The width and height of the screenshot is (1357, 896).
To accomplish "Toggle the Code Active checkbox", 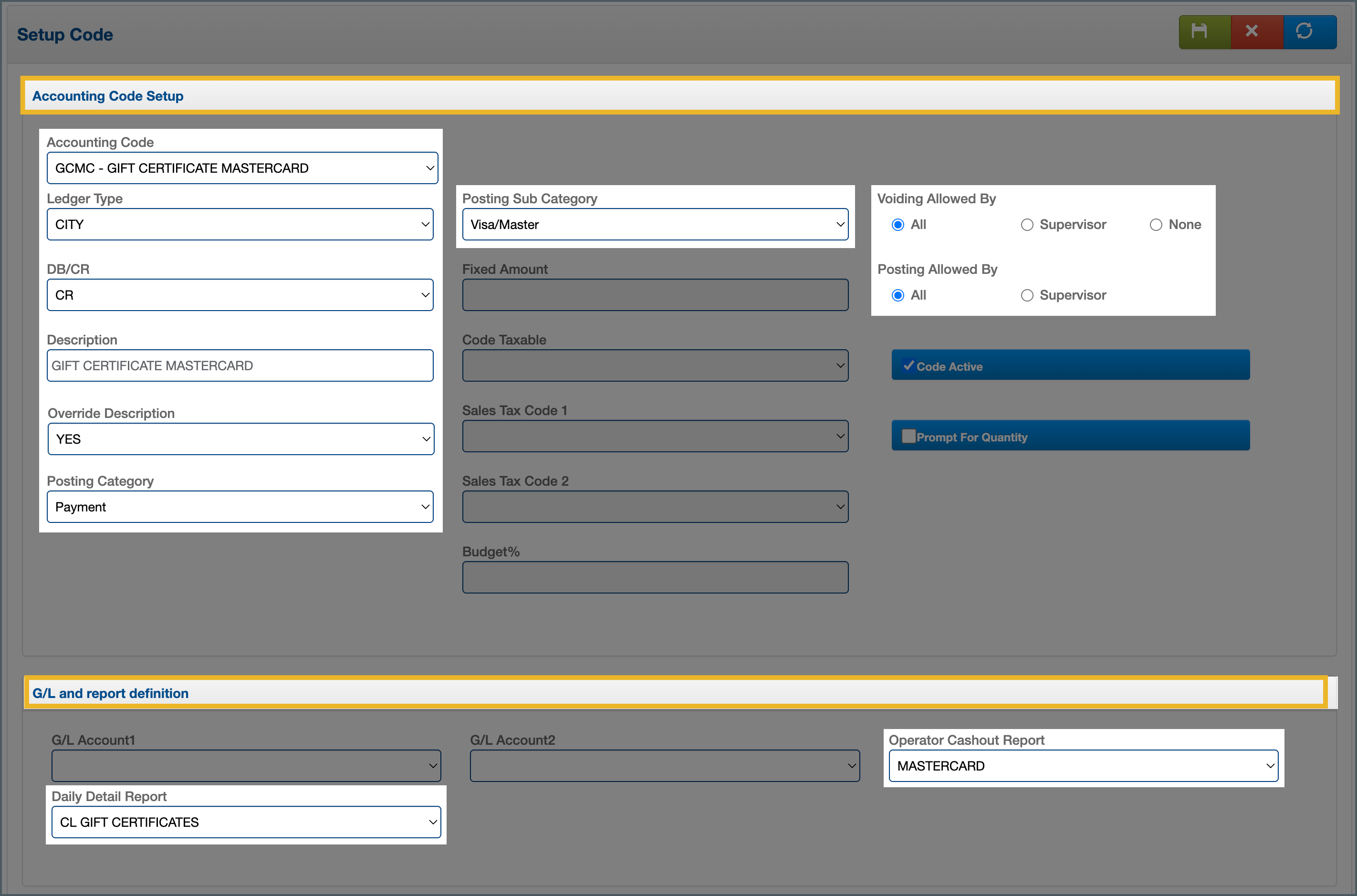I will 908,366.
